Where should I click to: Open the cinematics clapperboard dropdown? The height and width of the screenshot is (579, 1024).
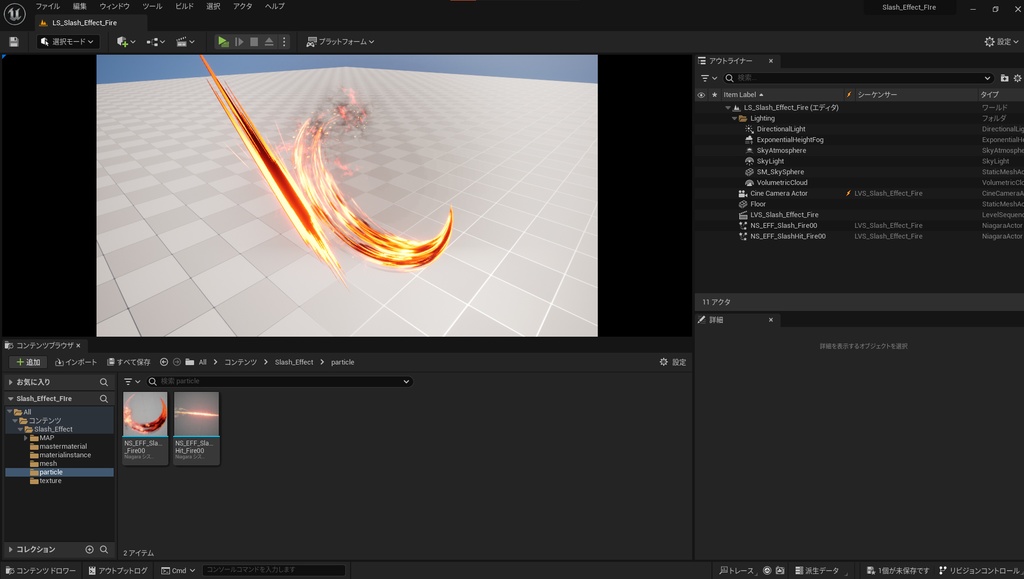(185, 42)
